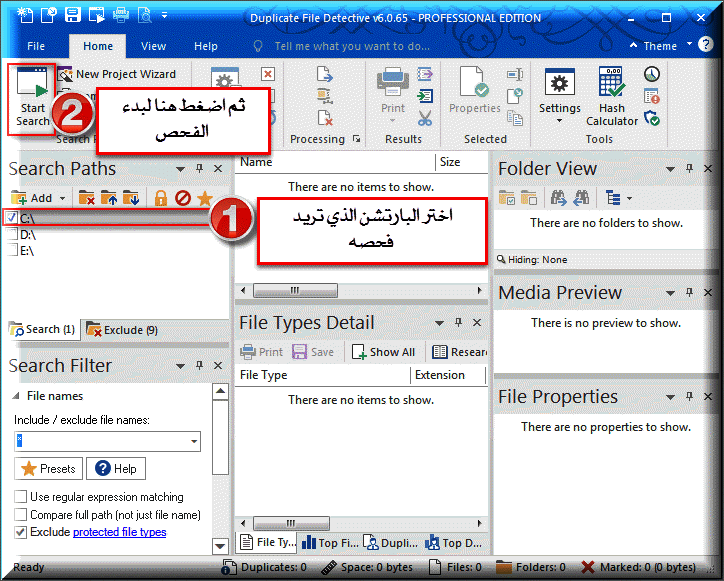Open the protected file types link
Screen dimensions: 724x581
click(x=120, y=532)
